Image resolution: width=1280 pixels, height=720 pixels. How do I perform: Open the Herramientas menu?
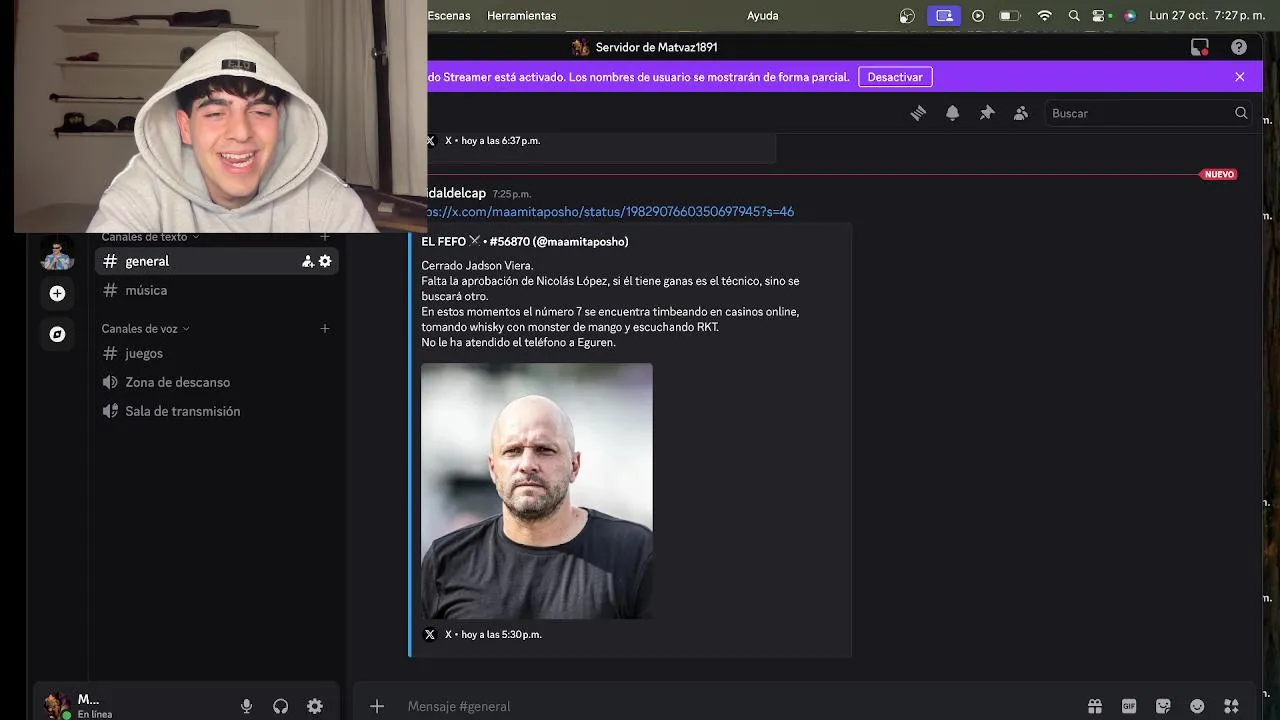[521, 15]
